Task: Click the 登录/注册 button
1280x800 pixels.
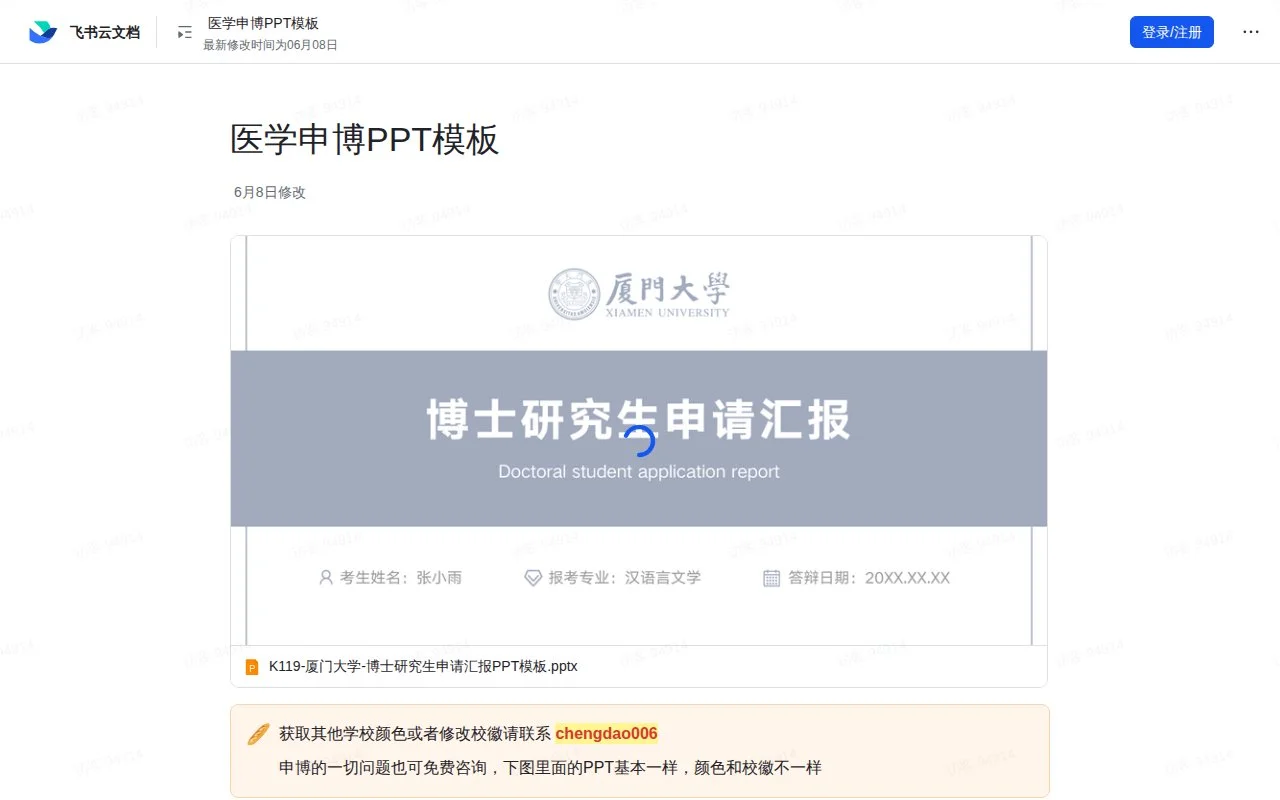Action: click(1172, 32)
